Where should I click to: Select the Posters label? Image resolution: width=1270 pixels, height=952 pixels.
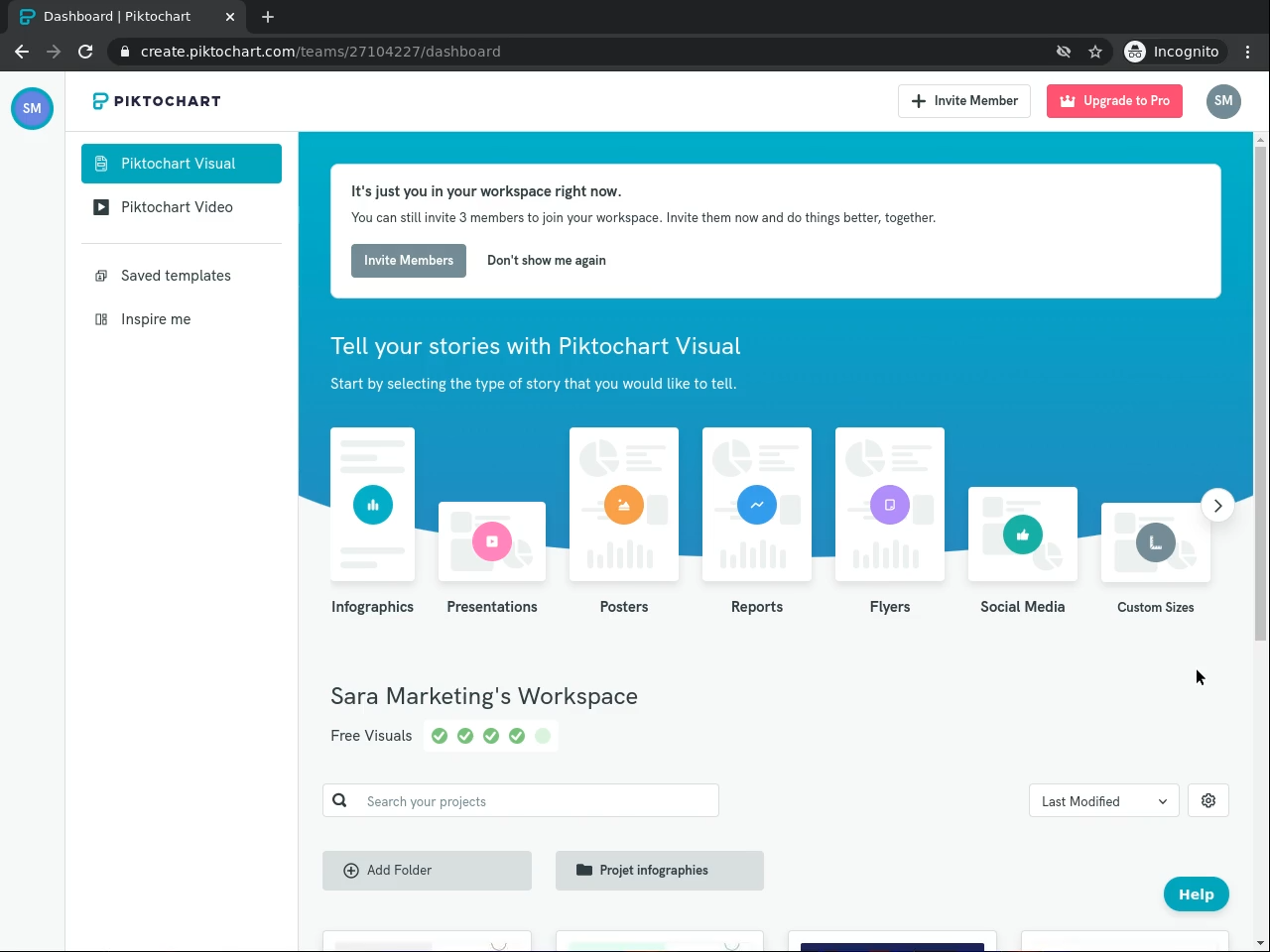(x=624, y=607)
